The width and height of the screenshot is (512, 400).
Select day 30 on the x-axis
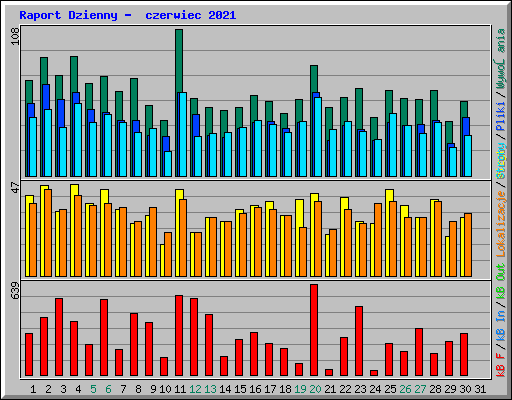click(465, 389)
